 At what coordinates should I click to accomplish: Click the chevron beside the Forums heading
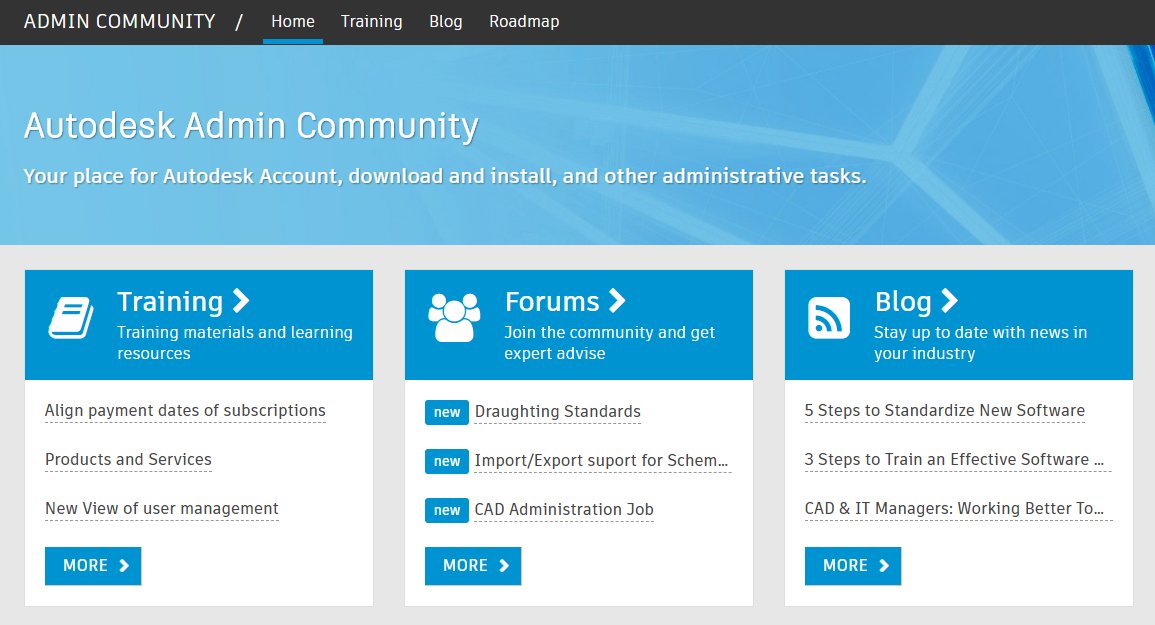coord(617,301)
